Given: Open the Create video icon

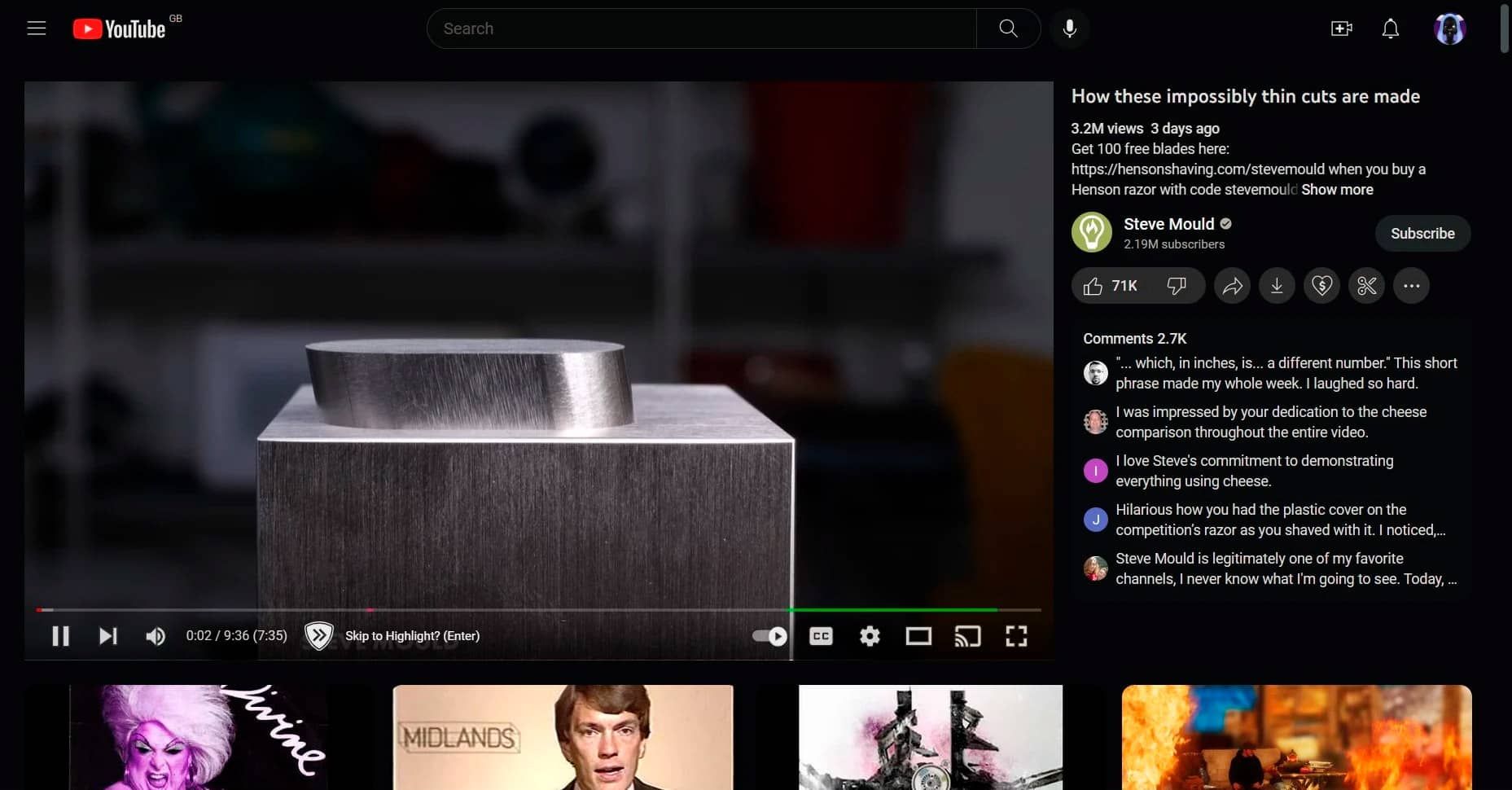Looking at the screenshot, I should (1341, 29).
